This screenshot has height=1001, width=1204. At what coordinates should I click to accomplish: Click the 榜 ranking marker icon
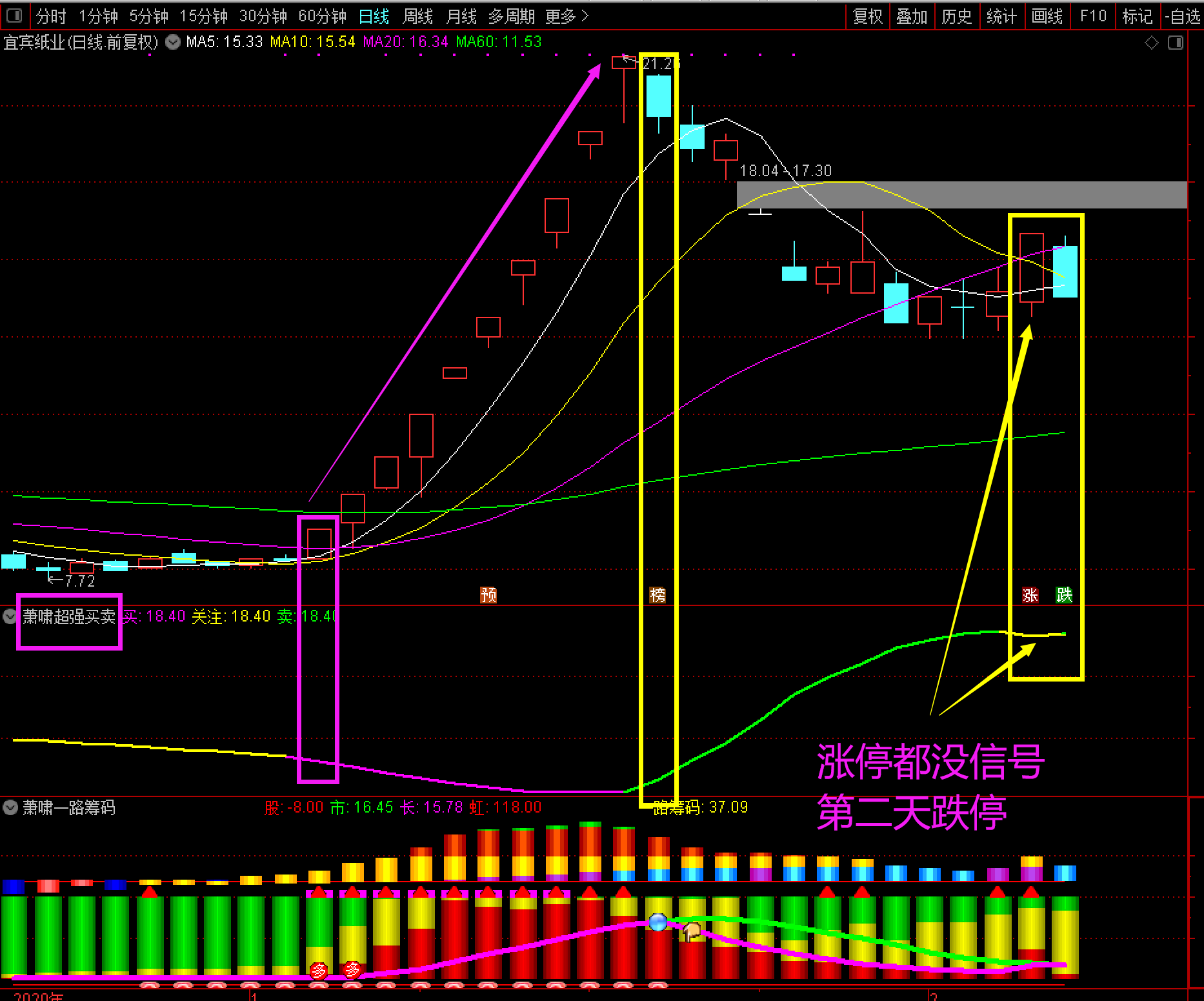657,594
